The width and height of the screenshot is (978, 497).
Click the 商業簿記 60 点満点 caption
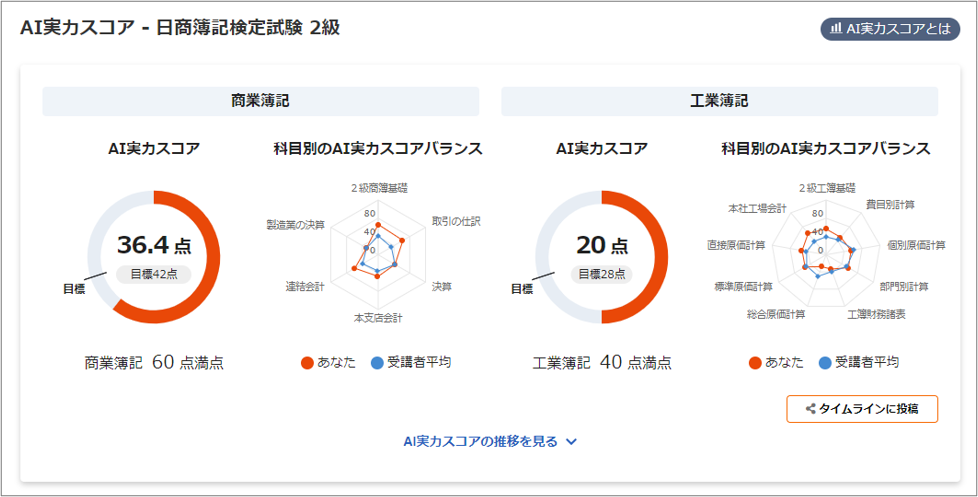(154, 363)
